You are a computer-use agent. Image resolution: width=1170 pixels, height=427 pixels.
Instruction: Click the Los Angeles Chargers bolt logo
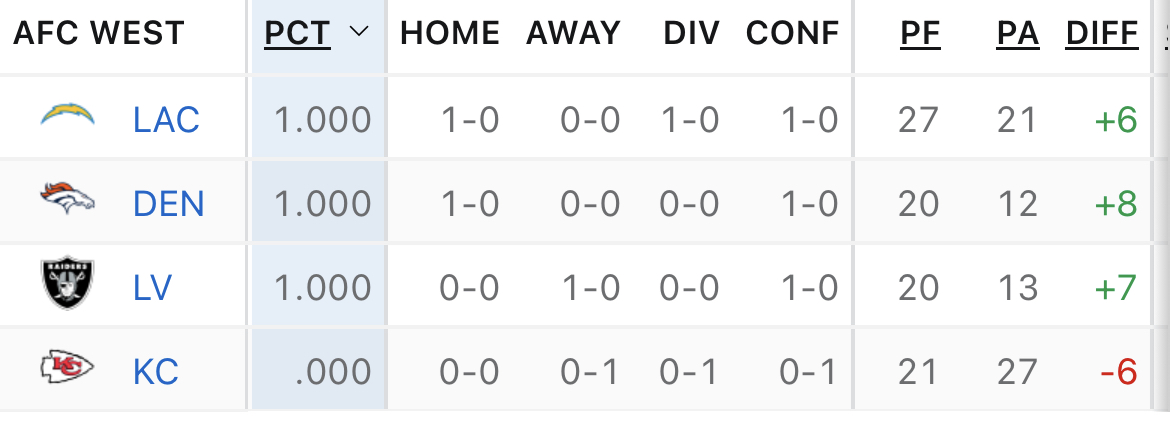click(x=67, y=115)
